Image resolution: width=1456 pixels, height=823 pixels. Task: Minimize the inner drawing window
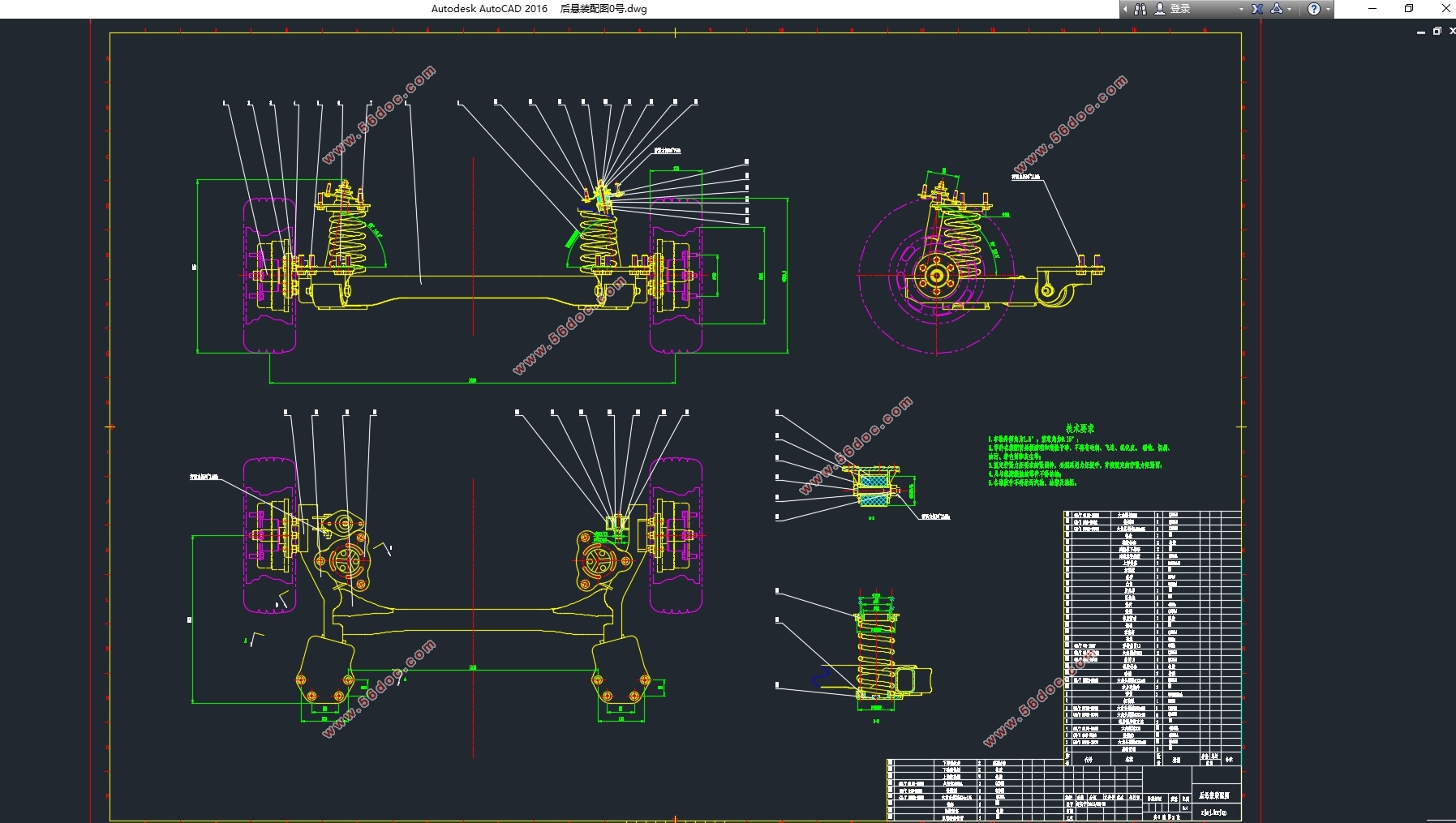click(1421, 32)
